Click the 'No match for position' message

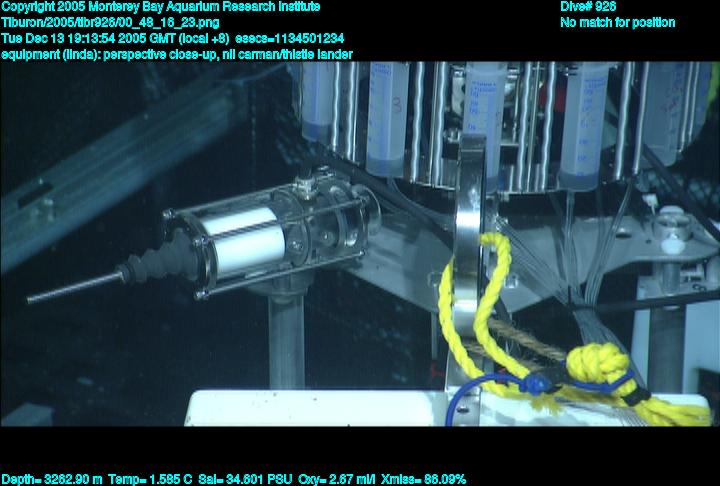[x=617, y=22]
